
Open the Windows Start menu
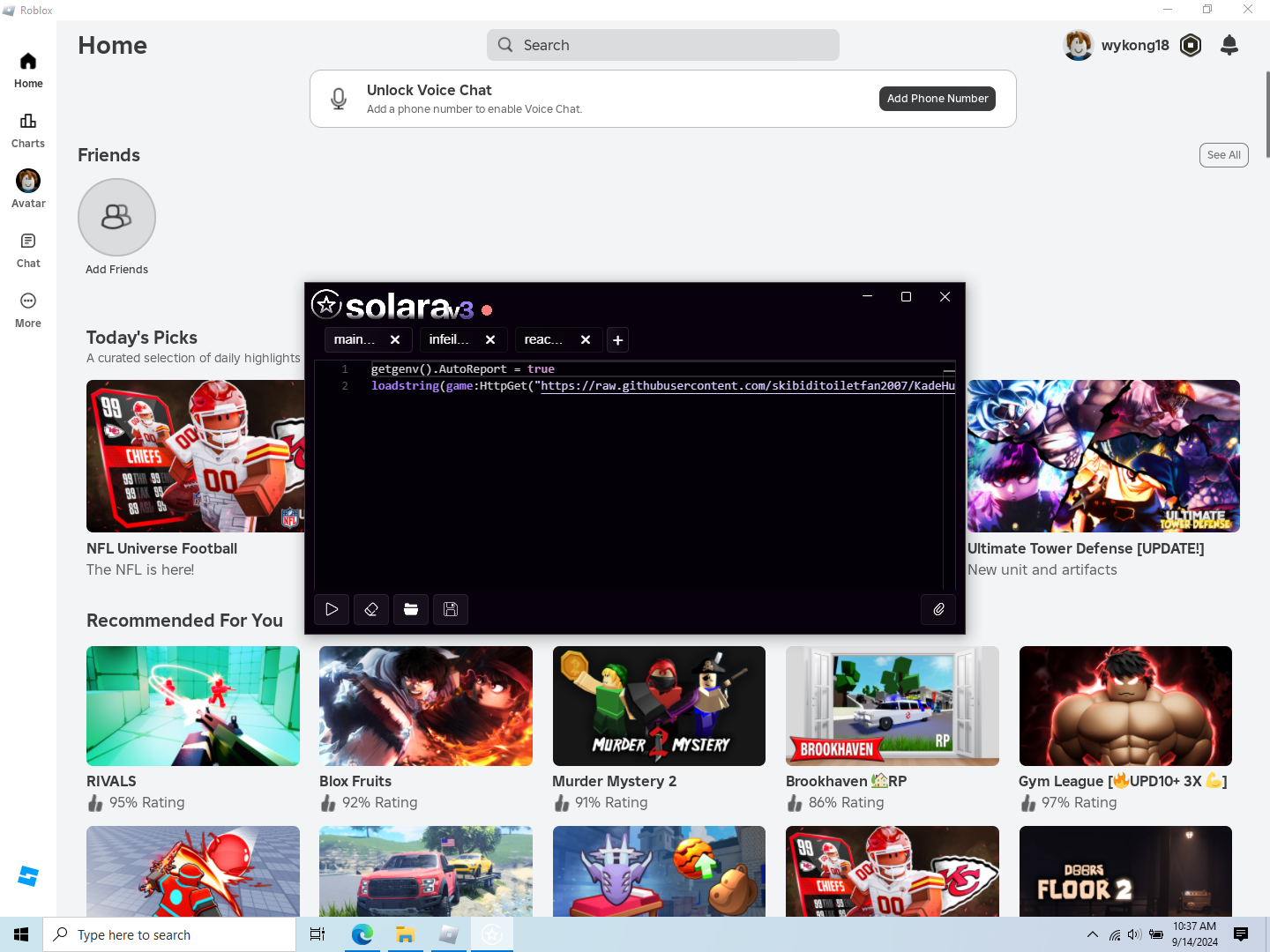coord(21,934)
